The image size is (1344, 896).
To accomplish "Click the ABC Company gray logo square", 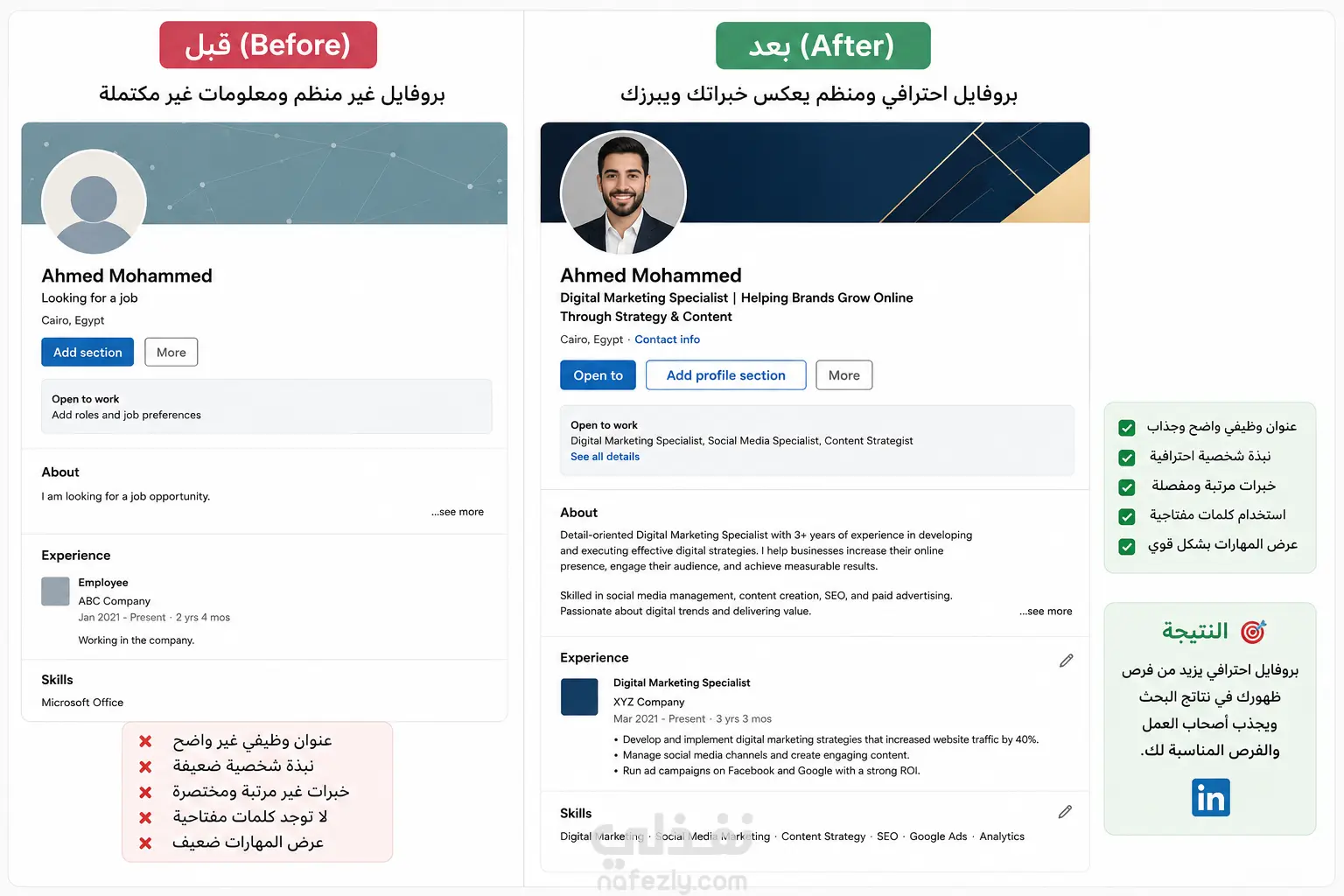I will (55, 591).
